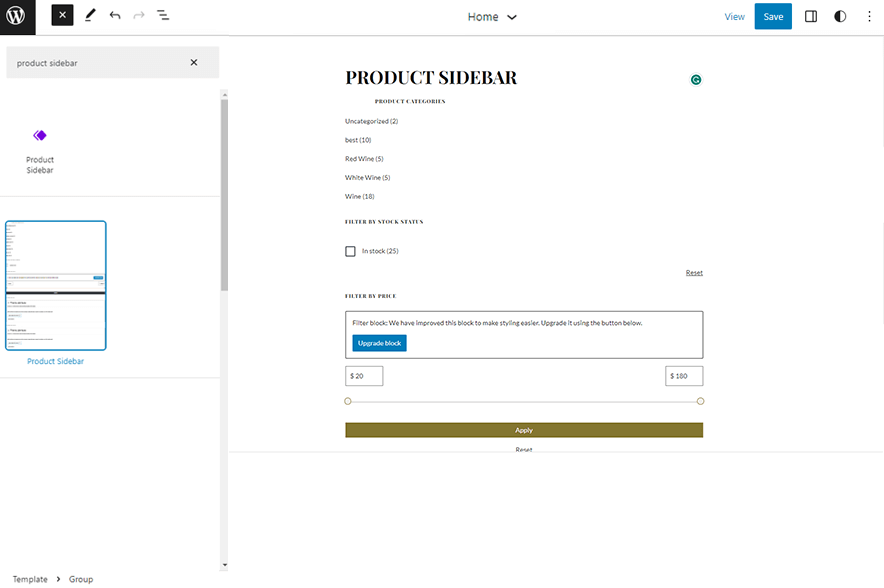Viewport: 884px width, 588px height.
Task: Open the Options three-dot menu
Action: click(868, 16)
